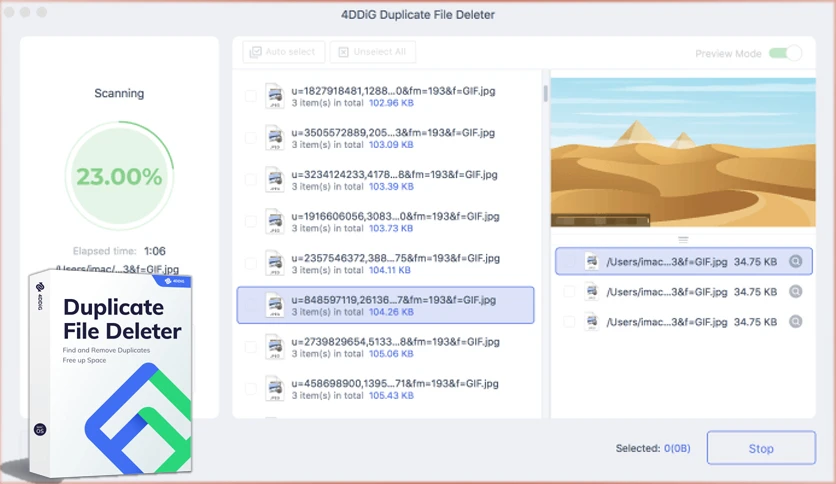The height and width of the screenshot is (484, 836).
Task: Tick the checkbox for u=3234124233 file group
Action: click(x=250, y=180)
